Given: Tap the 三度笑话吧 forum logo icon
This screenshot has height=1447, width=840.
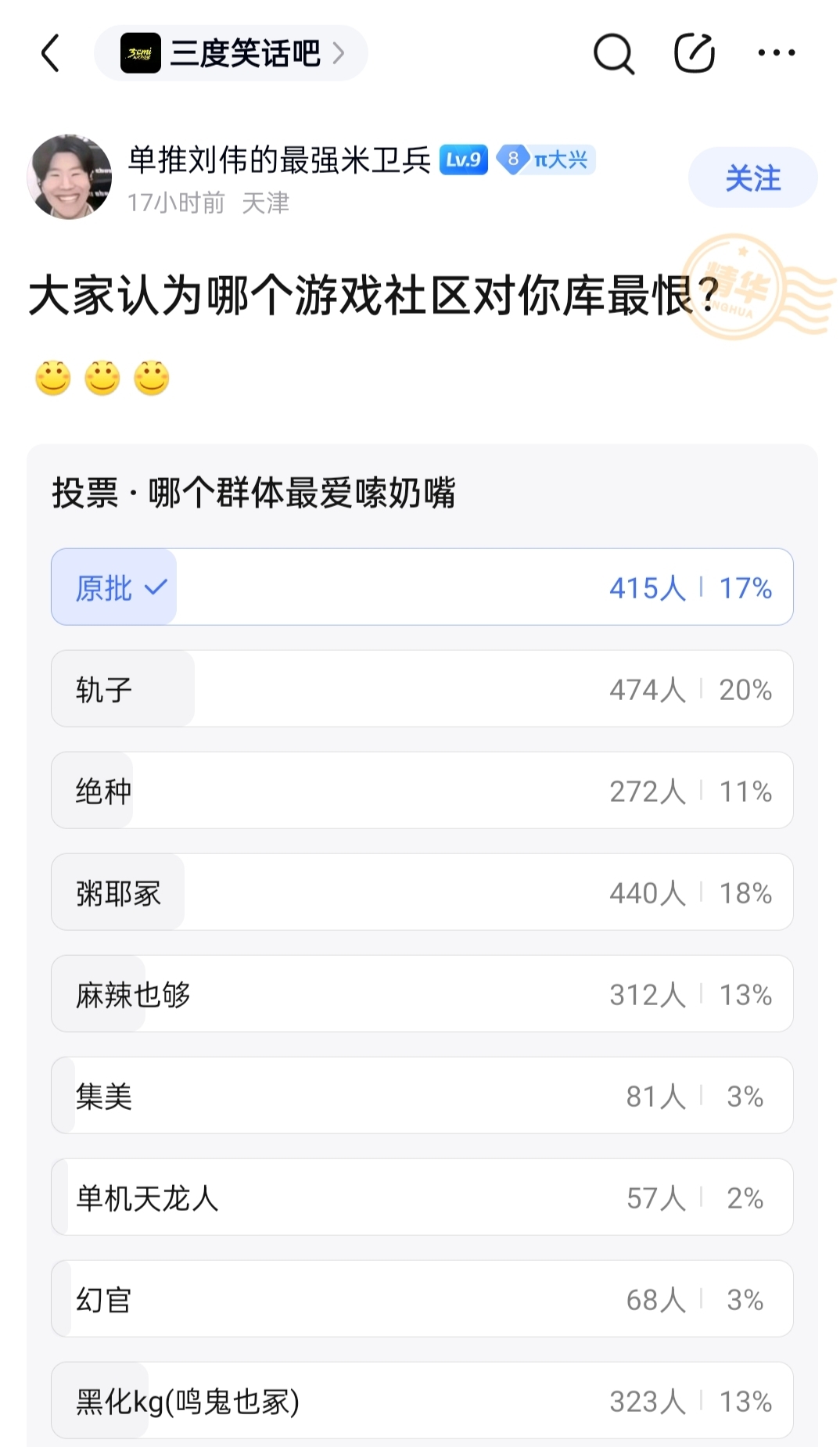Looking at the screenshot, I should 141,53.
